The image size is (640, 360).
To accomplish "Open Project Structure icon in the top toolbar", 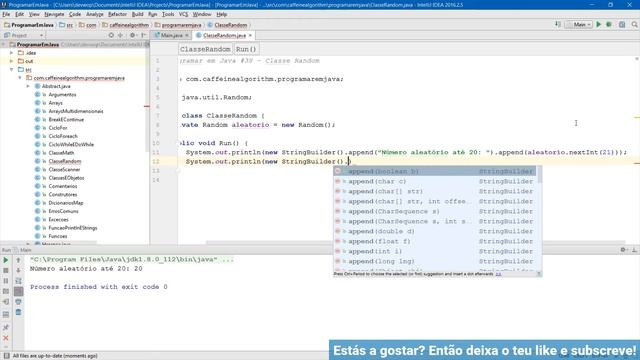I will point(622,24).
